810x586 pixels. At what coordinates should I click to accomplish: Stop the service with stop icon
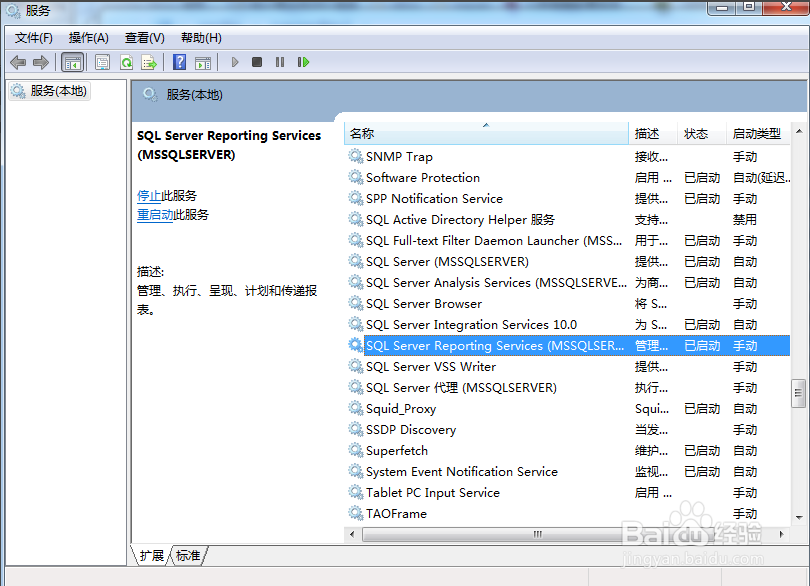coord(257,63)
